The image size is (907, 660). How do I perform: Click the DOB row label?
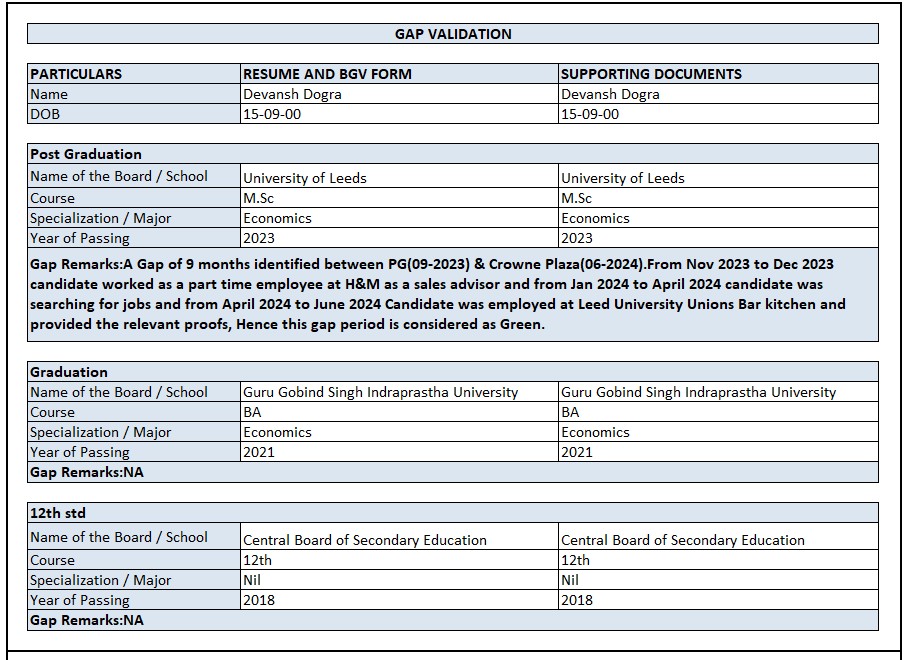point(45,114)
